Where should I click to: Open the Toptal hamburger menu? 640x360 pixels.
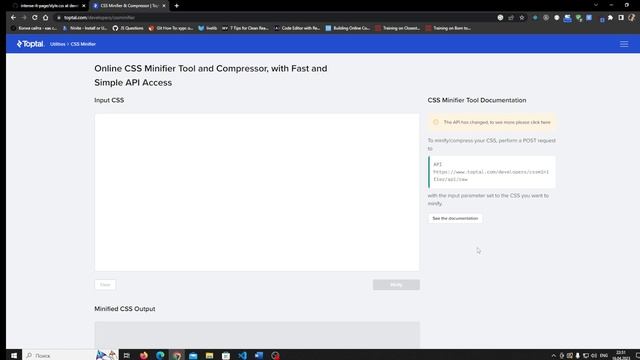pyautogui.click(x=624, y=44)
